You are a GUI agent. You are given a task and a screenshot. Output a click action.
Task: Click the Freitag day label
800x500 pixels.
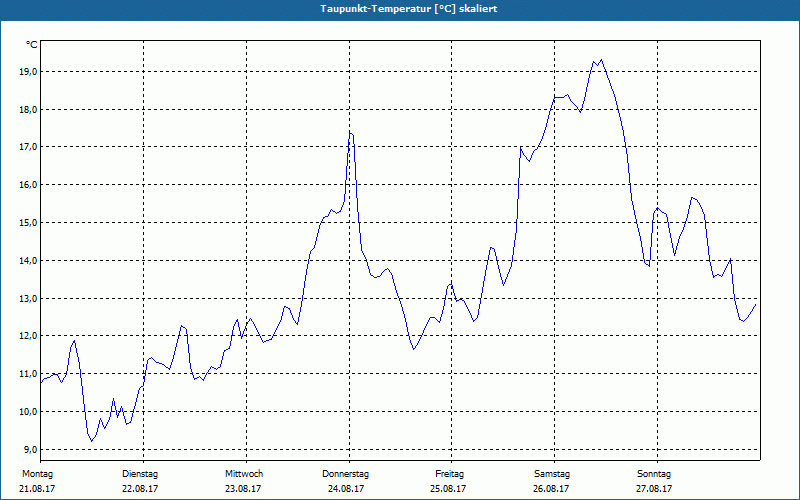449,474
